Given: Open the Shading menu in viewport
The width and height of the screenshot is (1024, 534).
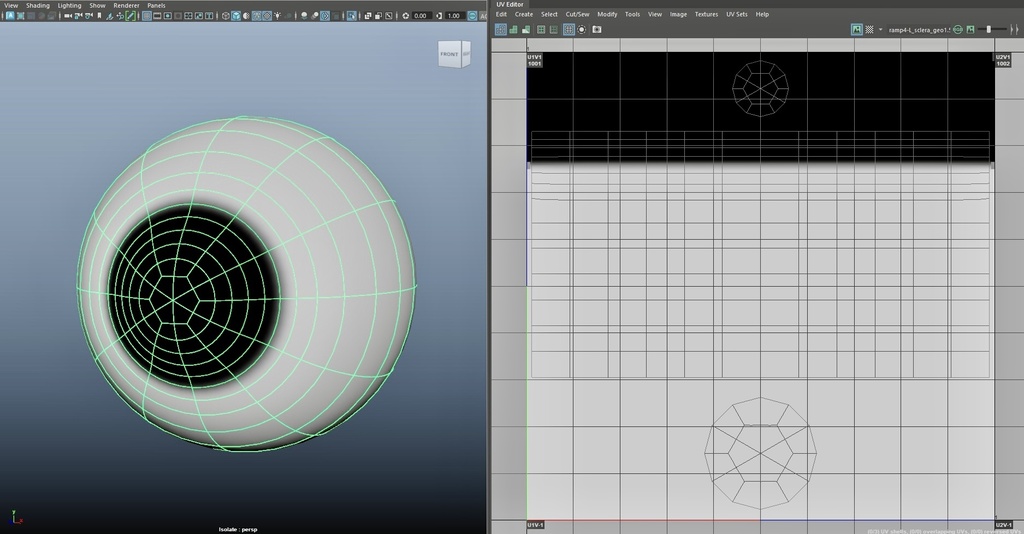Looking at the screenshot, I should (x=37, y=5).
